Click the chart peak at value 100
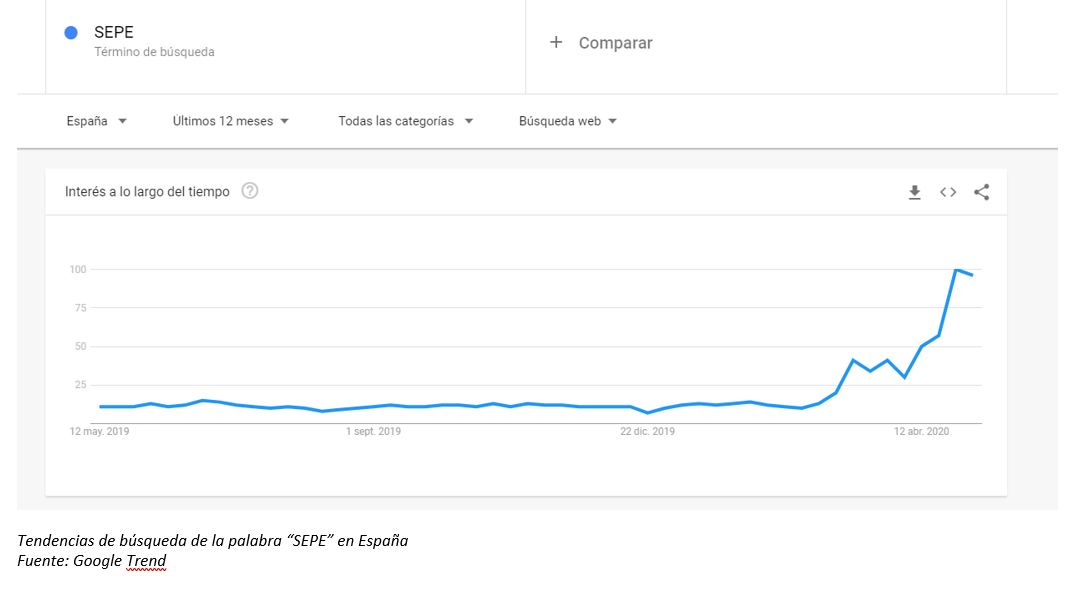 tap(956, 269)
